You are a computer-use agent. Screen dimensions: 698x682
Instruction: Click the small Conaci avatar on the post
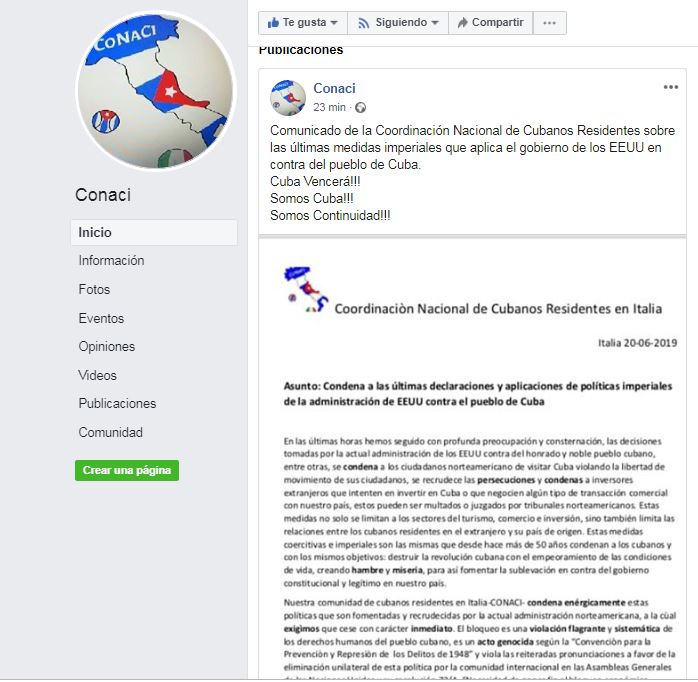coord(288,98)
